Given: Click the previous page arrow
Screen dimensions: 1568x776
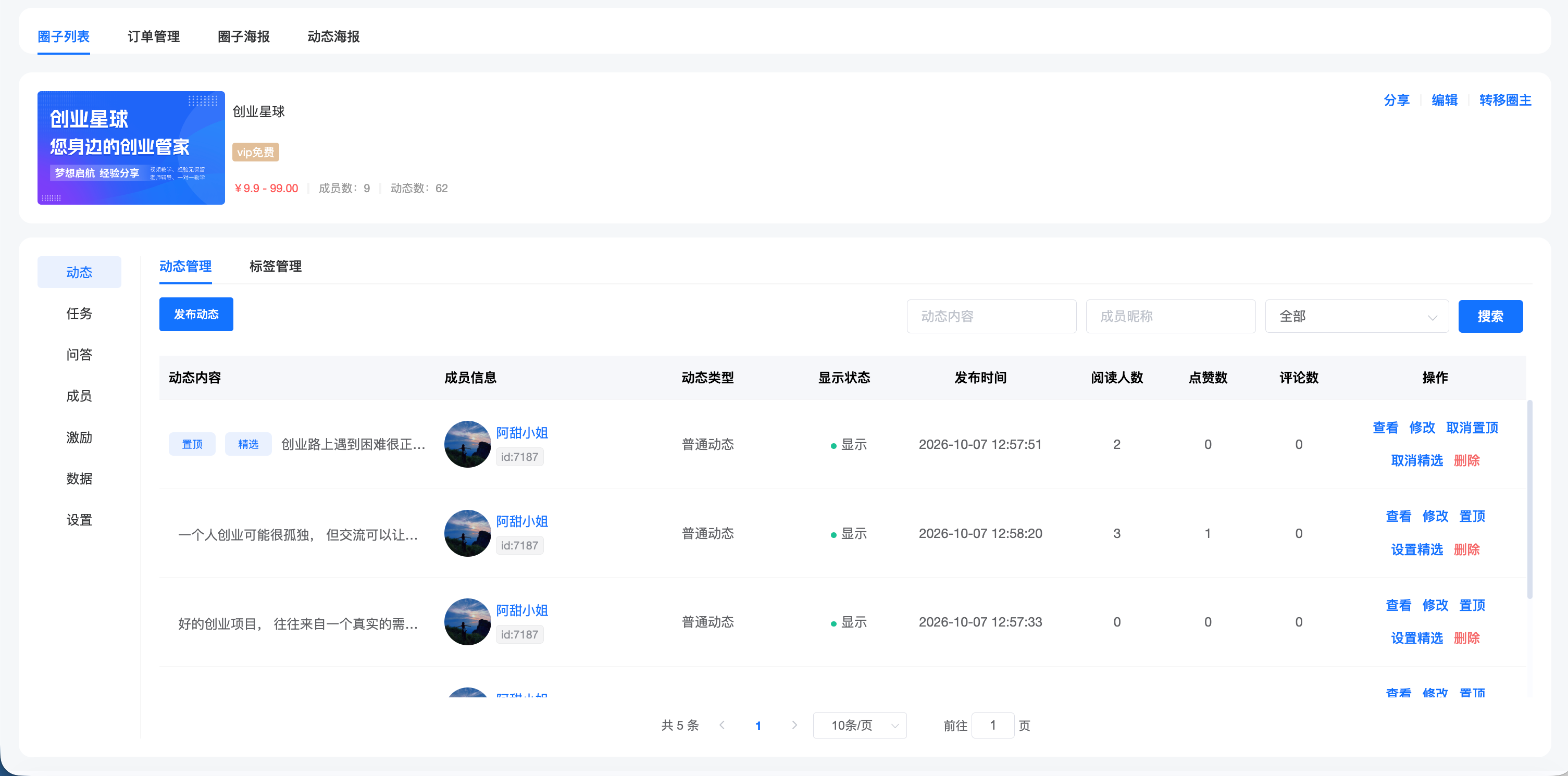Looking at the screenshot, I should [x=722, y=725].
